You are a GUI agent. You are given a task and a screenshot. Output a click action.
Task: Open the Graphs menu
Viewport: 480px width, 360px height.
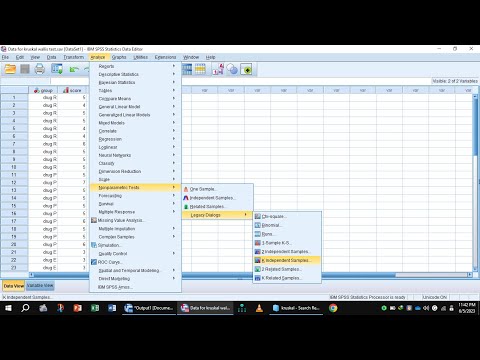tap(119, 57)
